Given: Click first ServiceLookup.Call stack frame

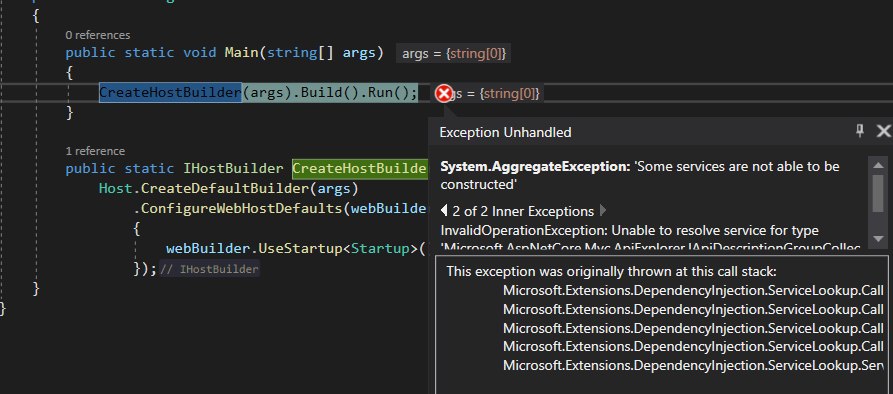Looking at the screenshot, I should click(x=693, y=290).
